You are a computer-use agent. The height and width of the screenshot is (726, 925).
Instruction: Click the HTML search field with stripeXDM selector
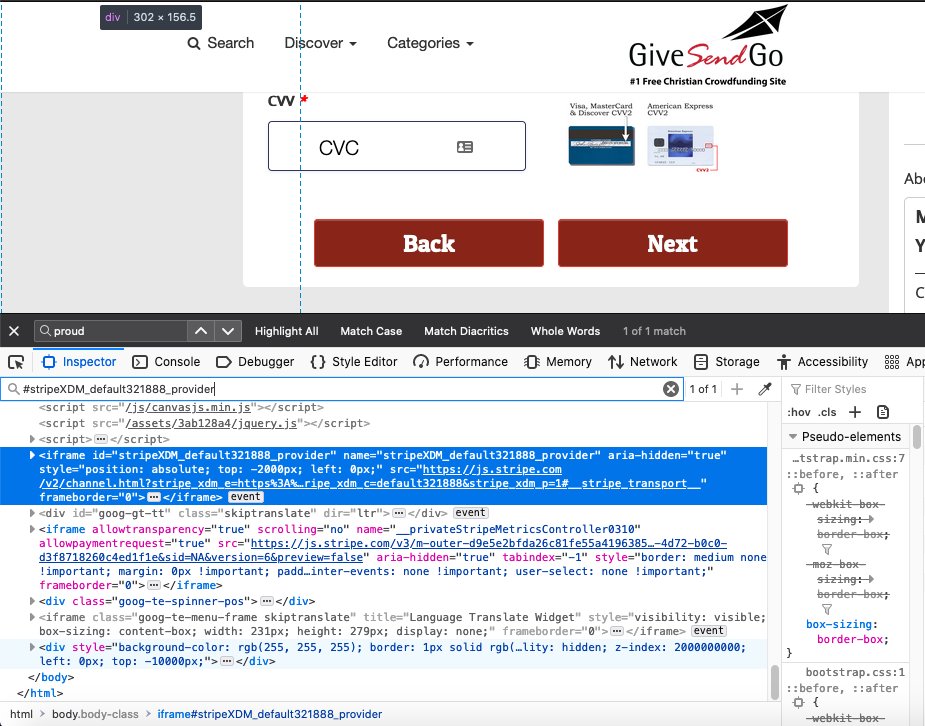point(341,389)
